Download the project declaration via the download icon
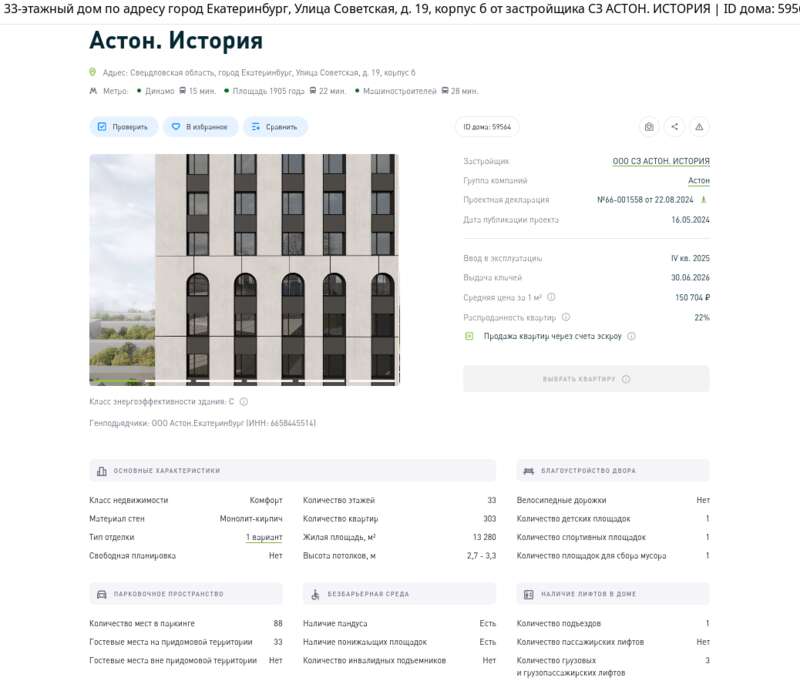 tap(704, 199)
